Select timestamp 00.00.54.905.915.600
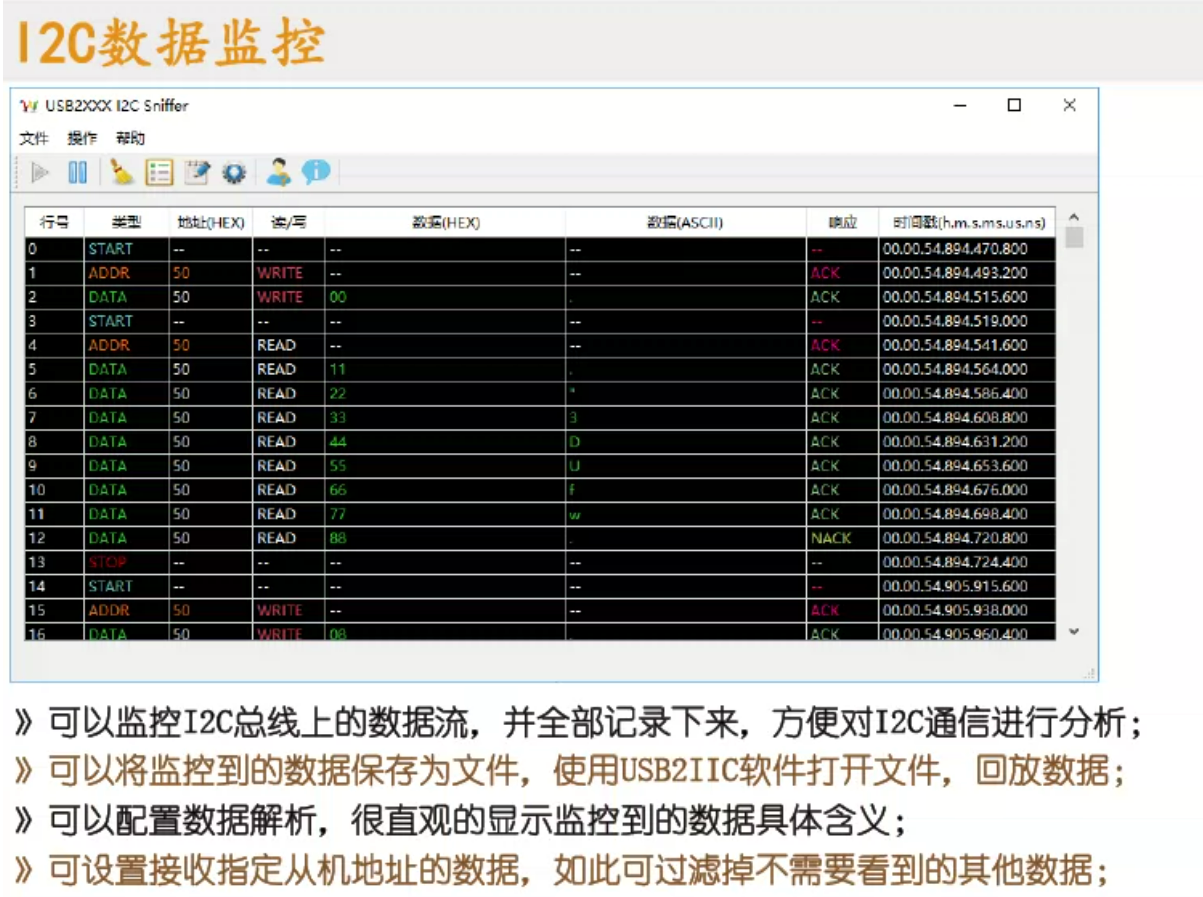This screenshot has height=897, width=1203. pyautogui.click(x=967, y=586)
